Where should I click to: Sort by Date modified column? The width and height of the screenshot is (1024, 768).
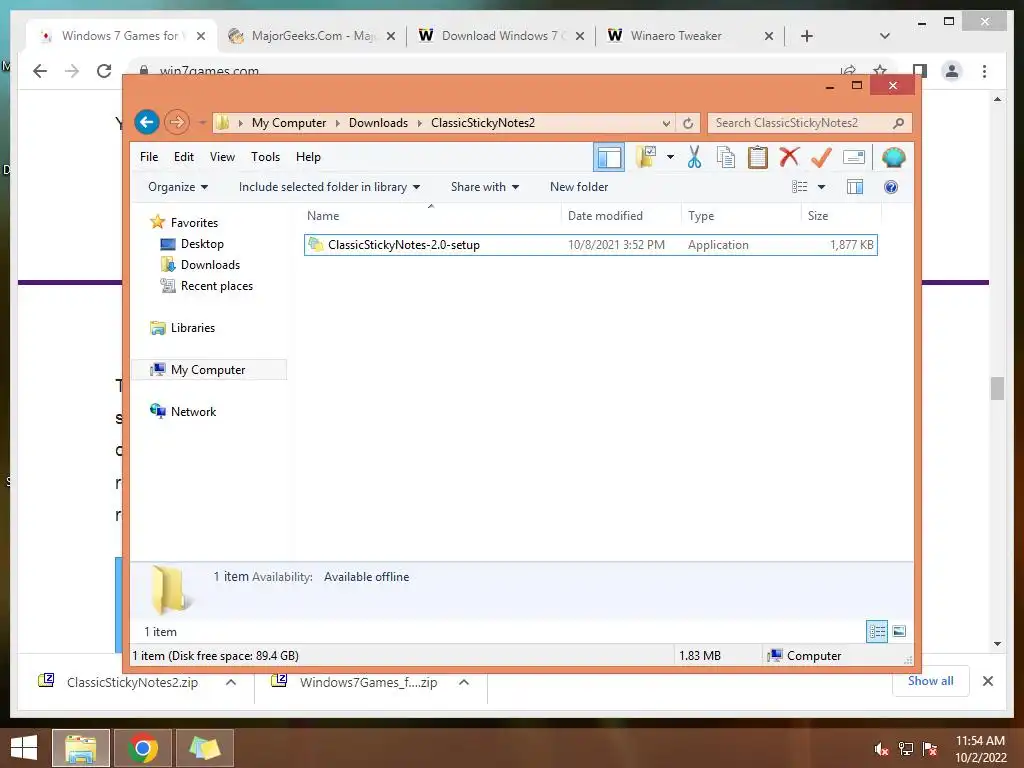click(x=621, y=216)
